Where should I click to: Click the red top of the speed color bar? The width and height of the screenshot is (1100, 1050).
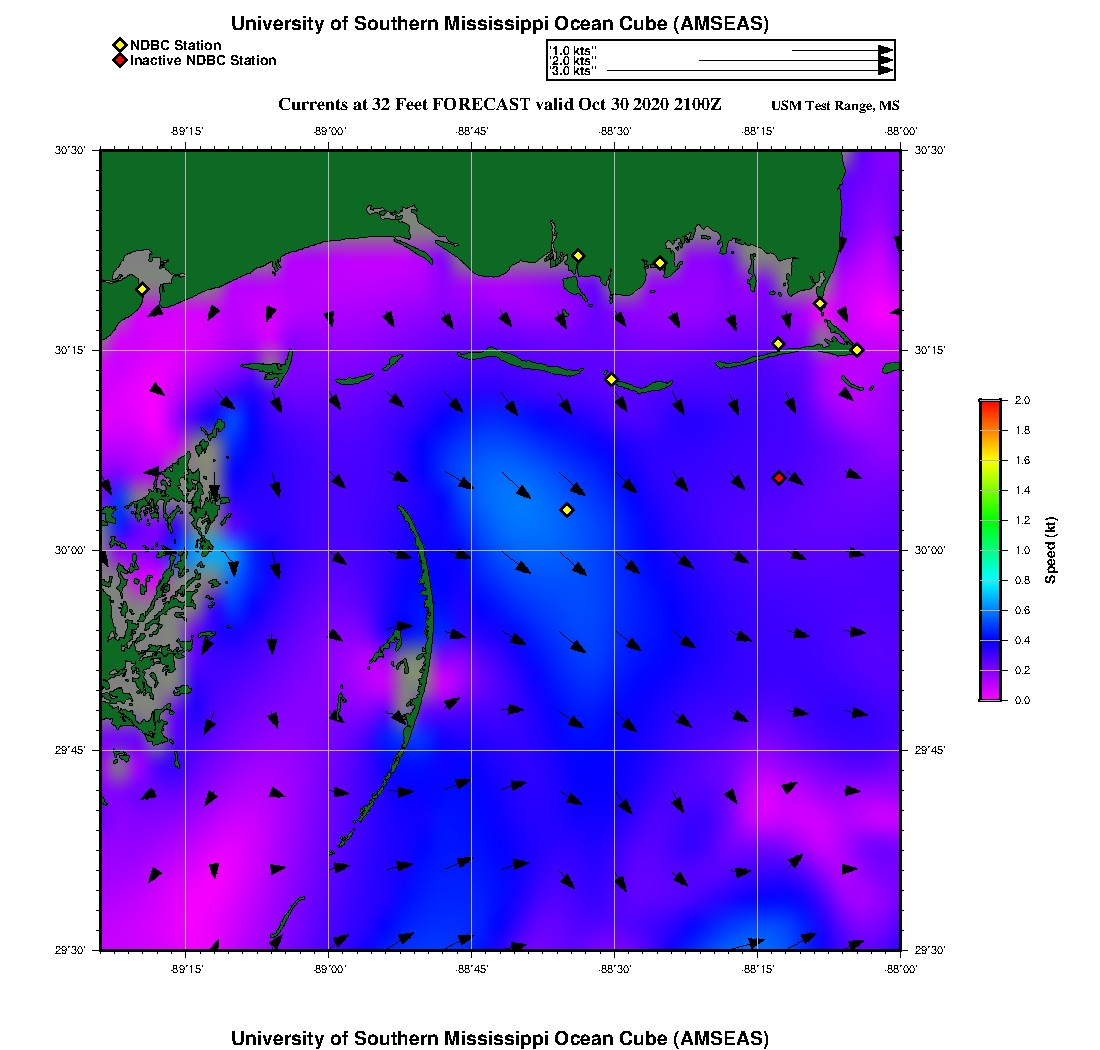pyautogui.click(x=989, y=404)
